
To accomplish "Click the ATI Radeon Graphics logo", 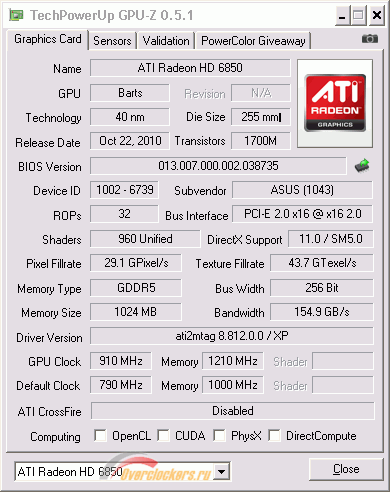I will pos(335,103).
